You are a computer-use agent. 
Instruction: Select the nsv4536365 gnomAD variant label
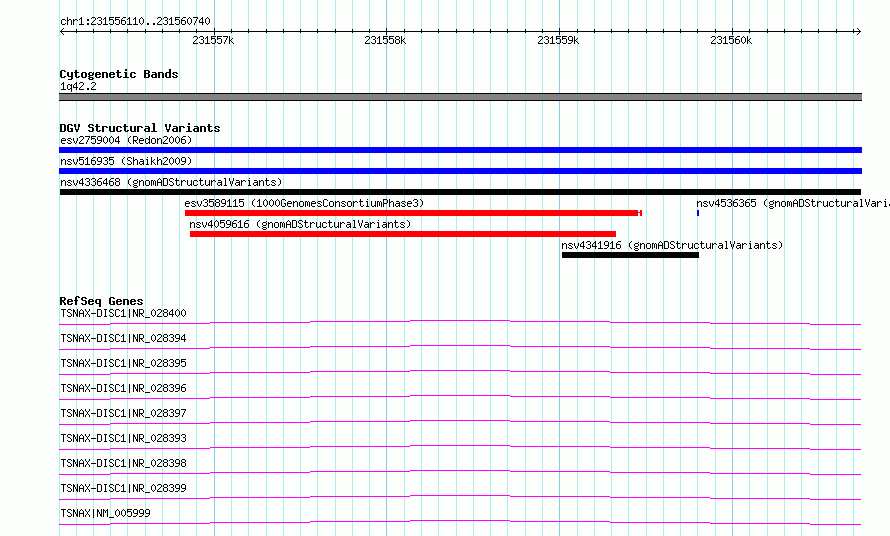tap(793, 203)
